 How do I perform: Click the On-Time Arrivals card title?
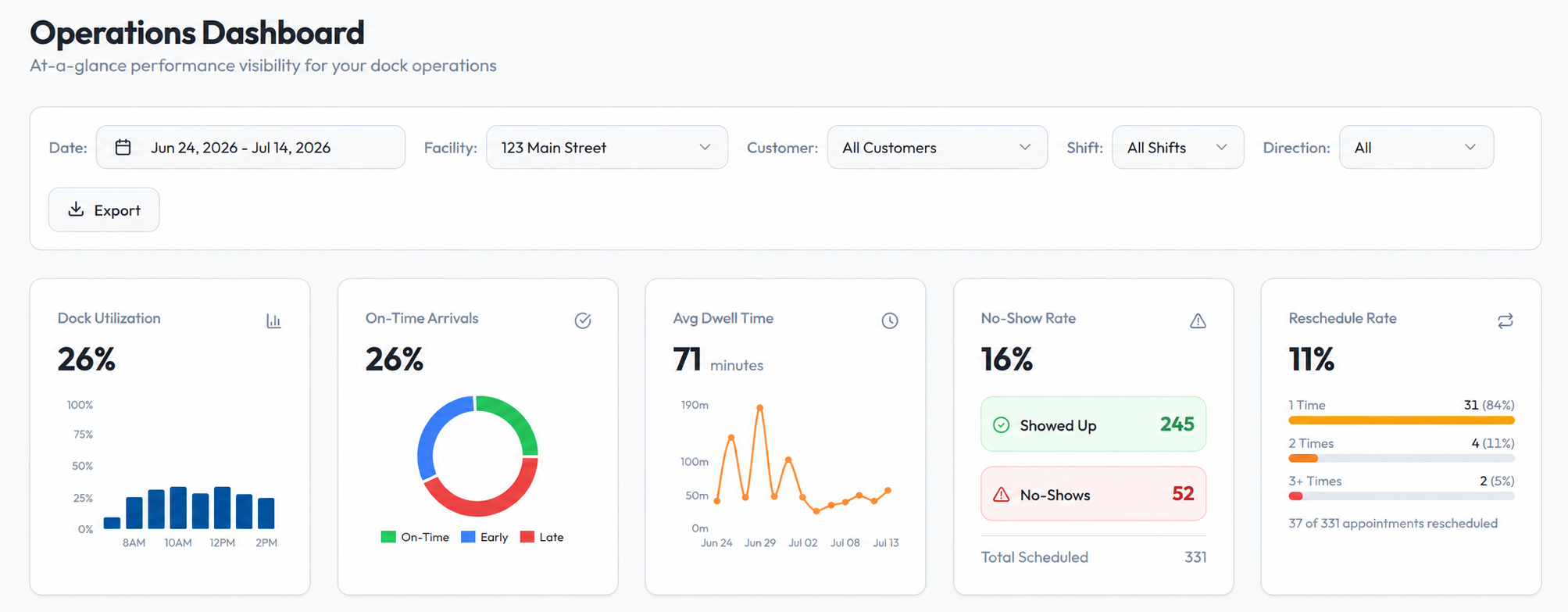422,318
